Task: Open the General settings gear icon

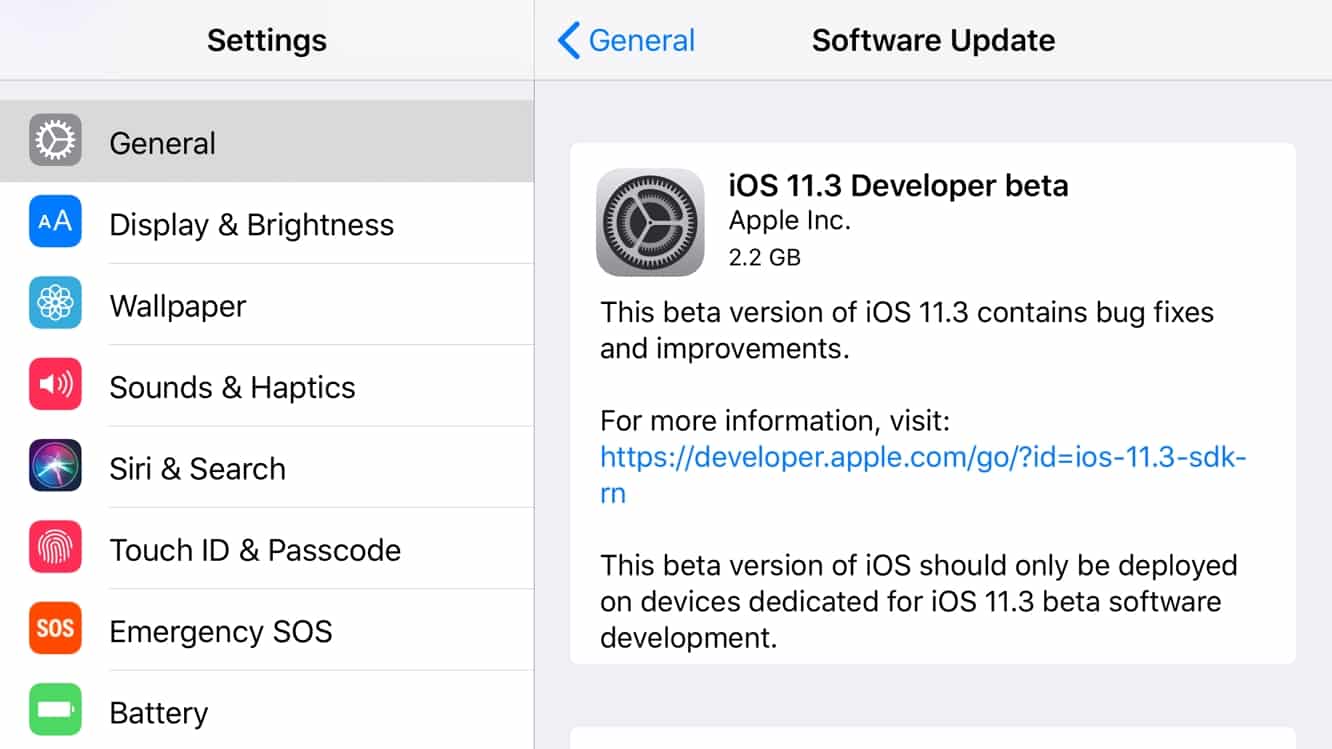Action: [54, 141]
